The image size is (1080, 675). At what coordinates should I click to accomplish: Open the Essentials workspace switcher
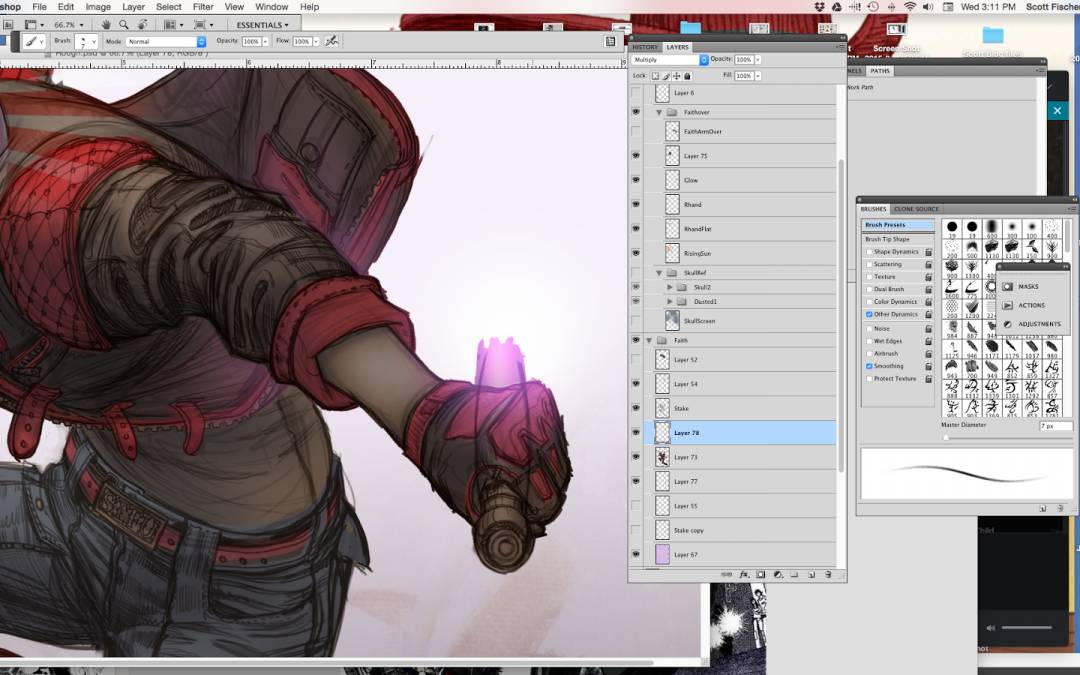click(x=262, y=25)
